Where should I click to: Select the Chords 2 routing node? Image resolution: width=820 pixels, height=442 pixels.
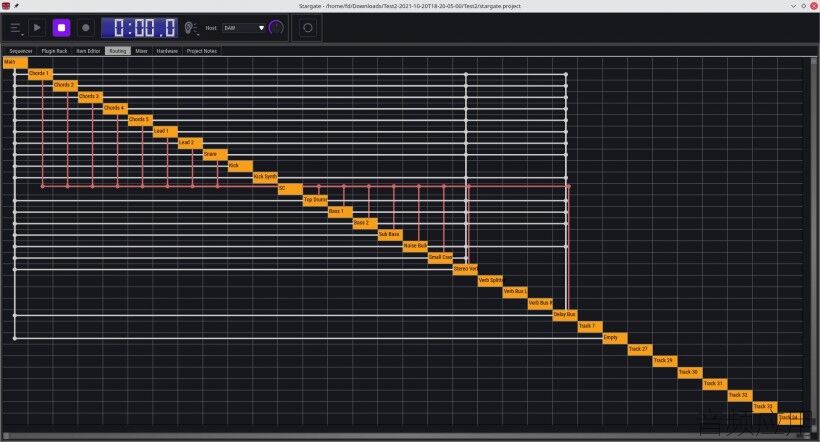65,86
